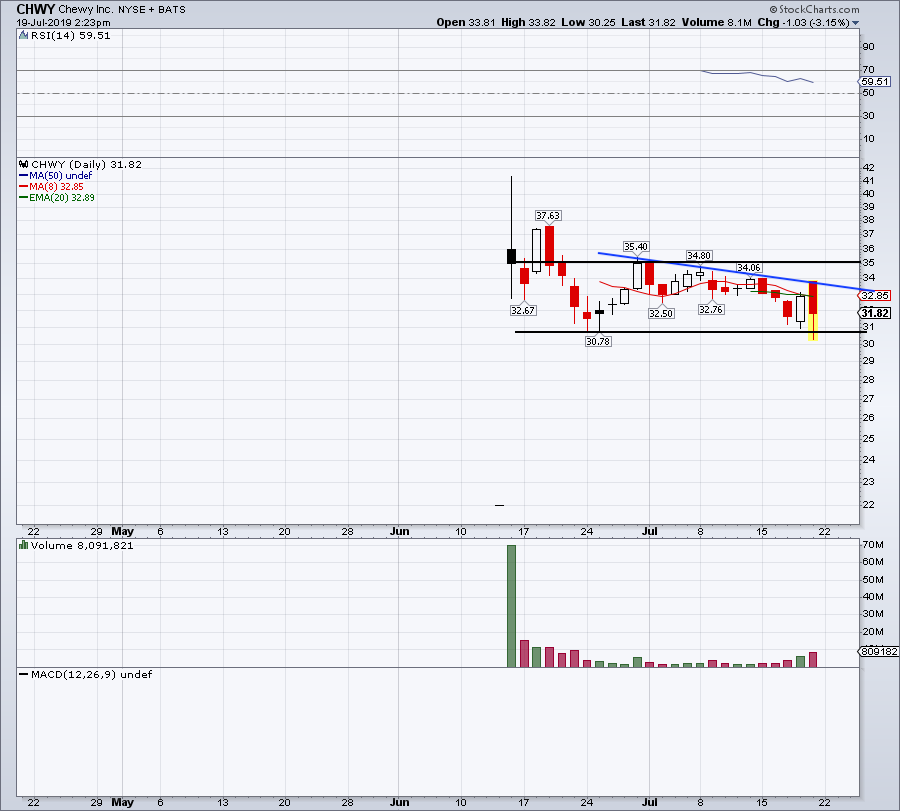This screenshot has height=811, width=900.
Task: Click the black MACD legend line marker
Action: click(24, 674)
